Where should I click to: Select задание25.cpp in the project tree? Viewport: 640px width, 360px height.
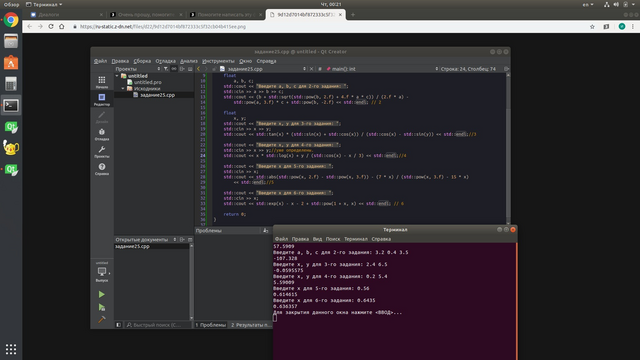(x=157, y=95)
